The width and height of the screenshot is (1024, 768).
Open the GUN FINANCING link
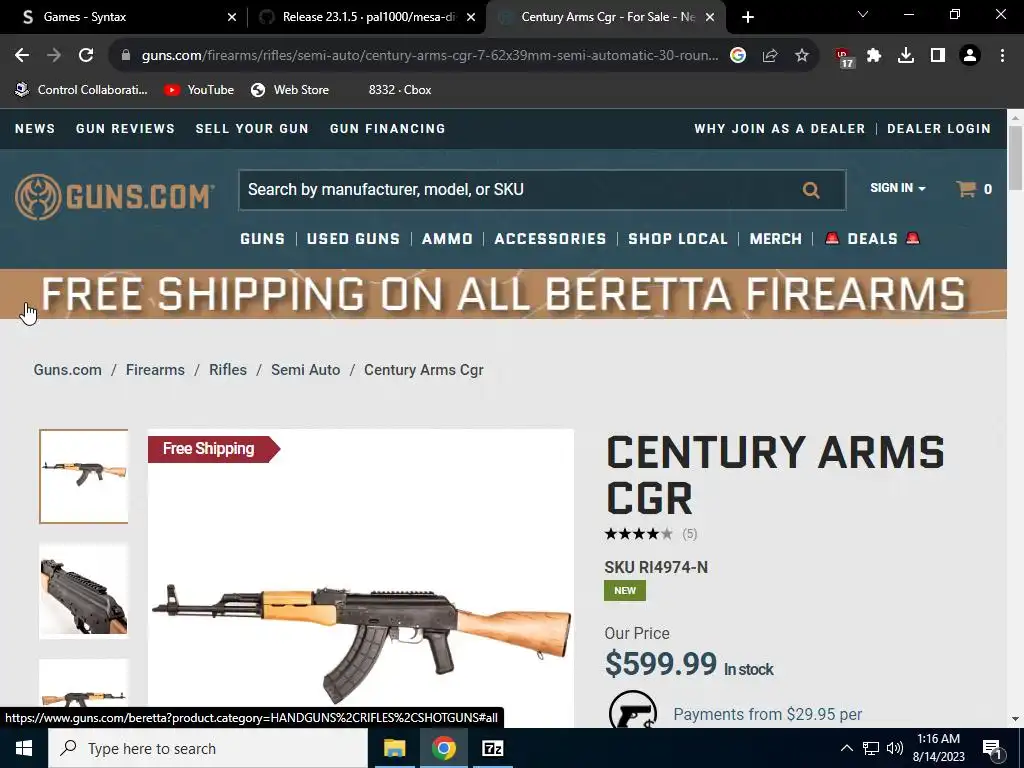tap(387, 129)
